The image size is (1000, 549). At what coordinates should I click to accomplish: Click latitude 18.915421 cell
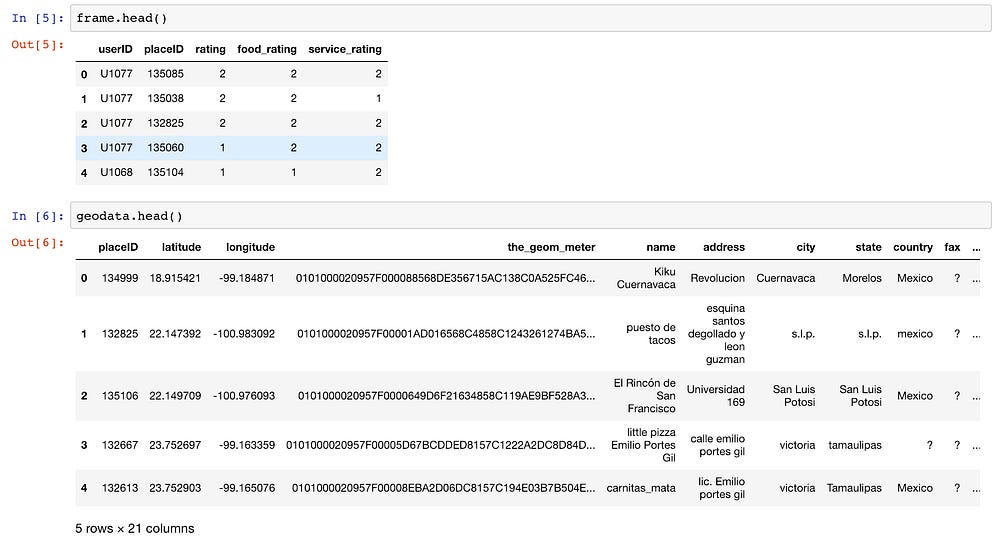coord(175,278)
